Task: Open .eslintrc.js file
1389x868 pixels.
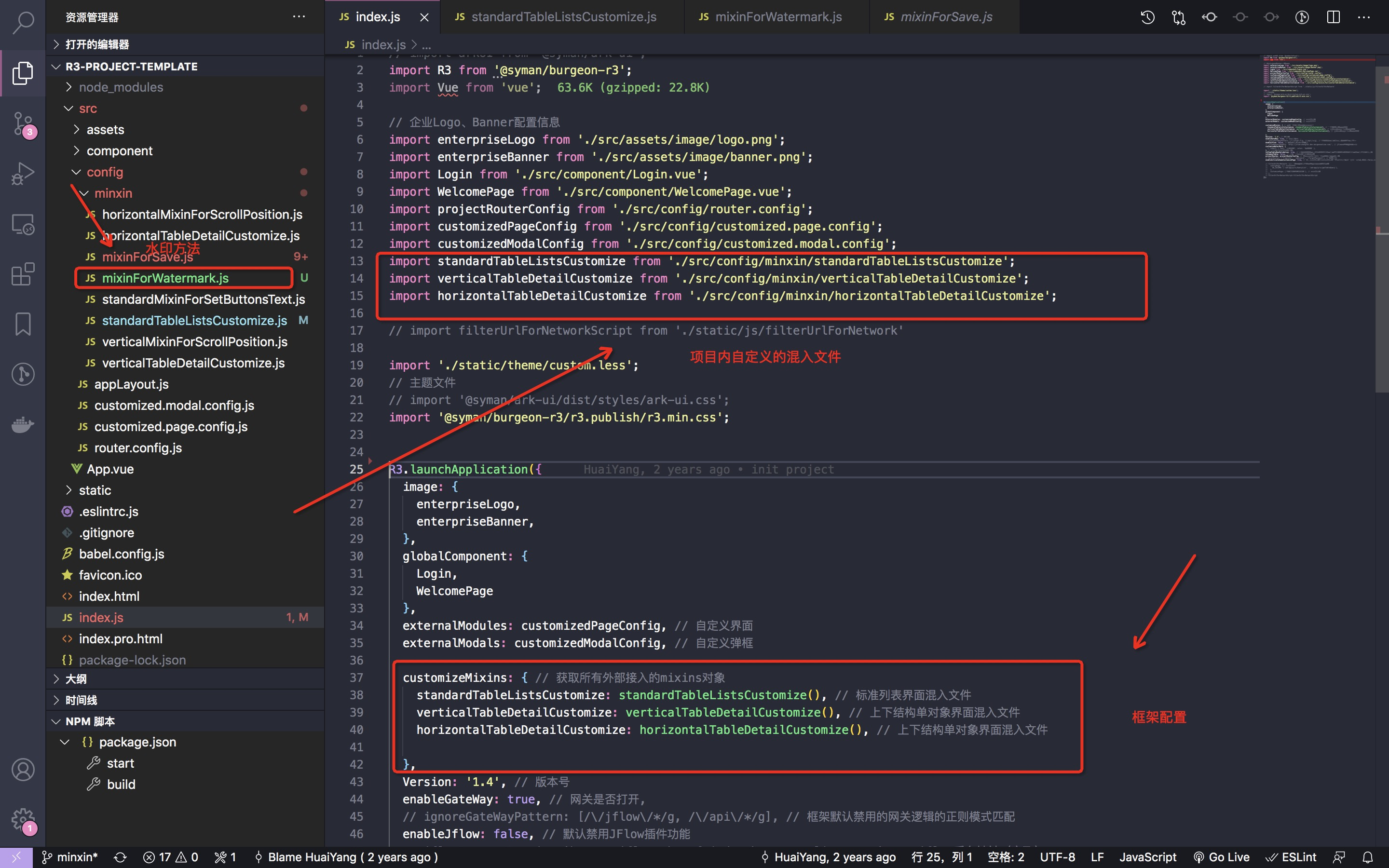Action: pyautogui.click(x=185, y=512)
